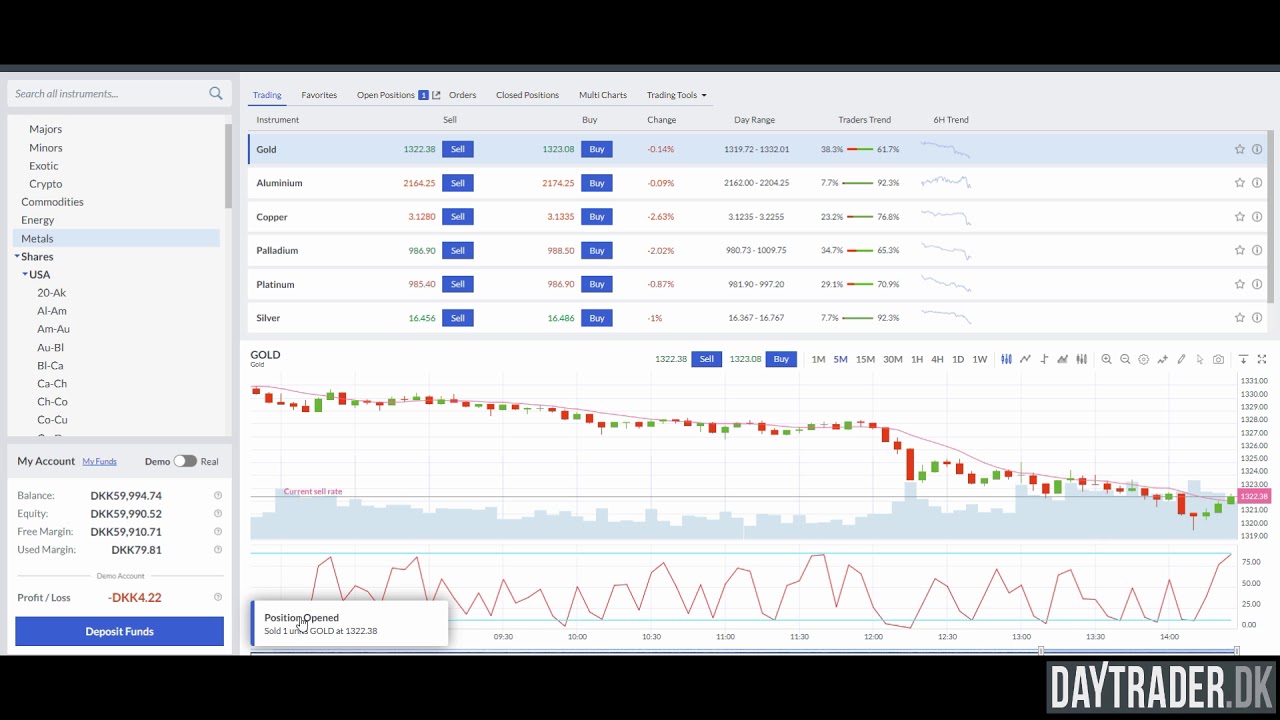View Platinum info icon
The image size is (1280, 720).
pyautogui.click(x=1257, y=284)
